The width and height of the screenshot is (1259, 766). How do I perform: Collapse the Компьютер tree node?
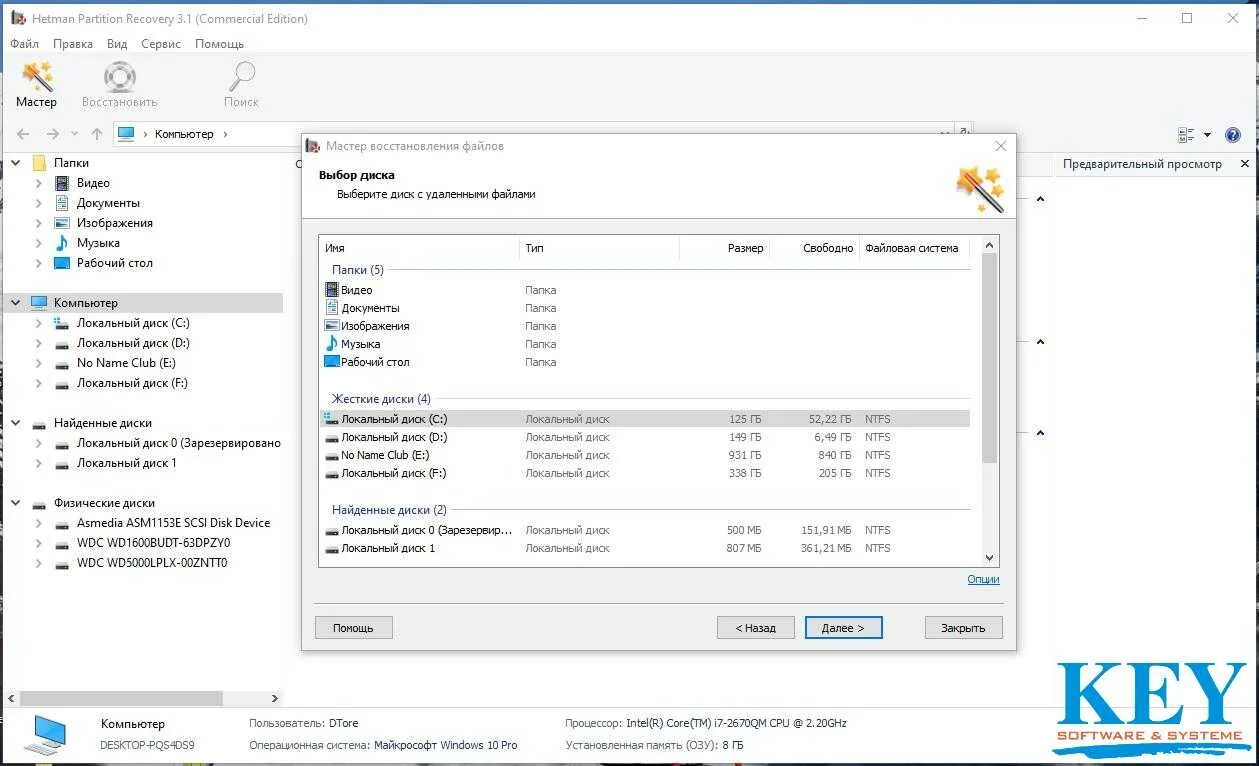[16, 303]
